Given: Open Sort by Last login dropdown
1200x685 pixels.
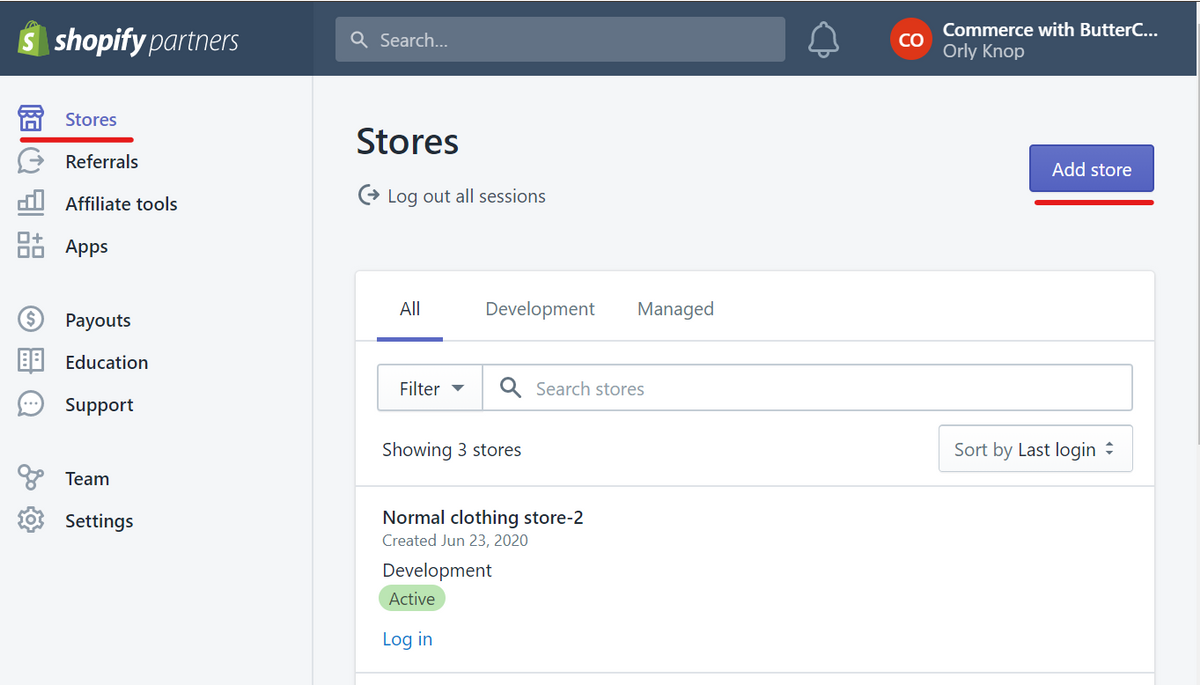Looking at the screenshot, I should click(x=1035, y=449).
